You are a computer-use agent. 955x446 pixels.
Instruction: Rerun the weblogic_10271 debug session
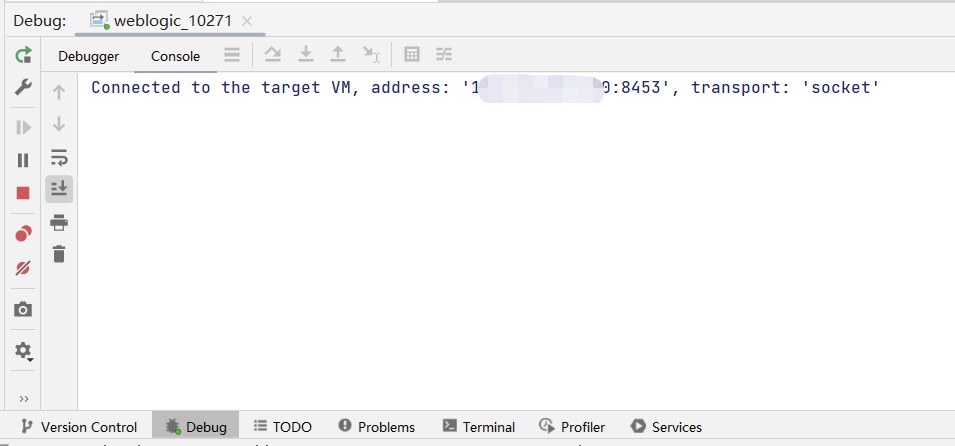click(x=23, y=55)
